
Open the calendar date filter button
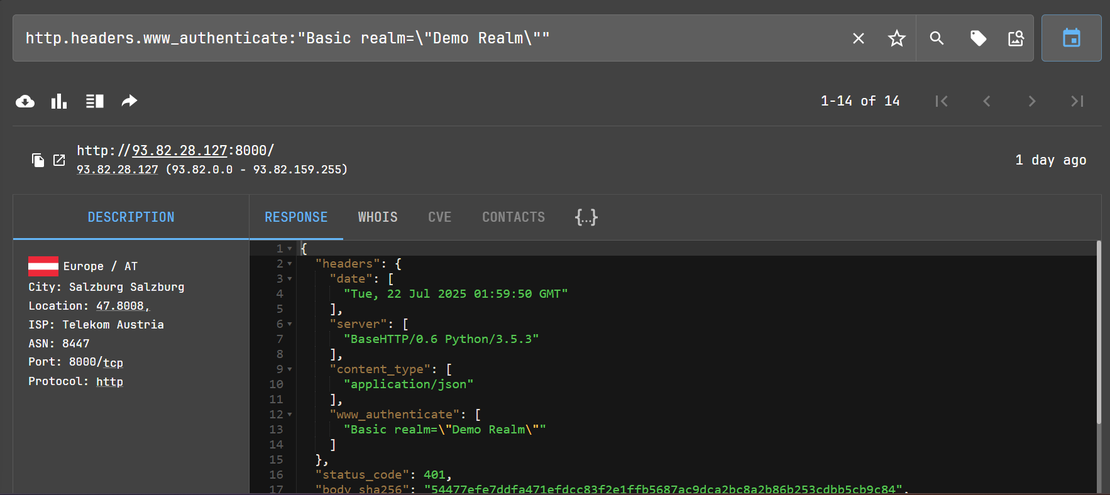[1071, 38]
